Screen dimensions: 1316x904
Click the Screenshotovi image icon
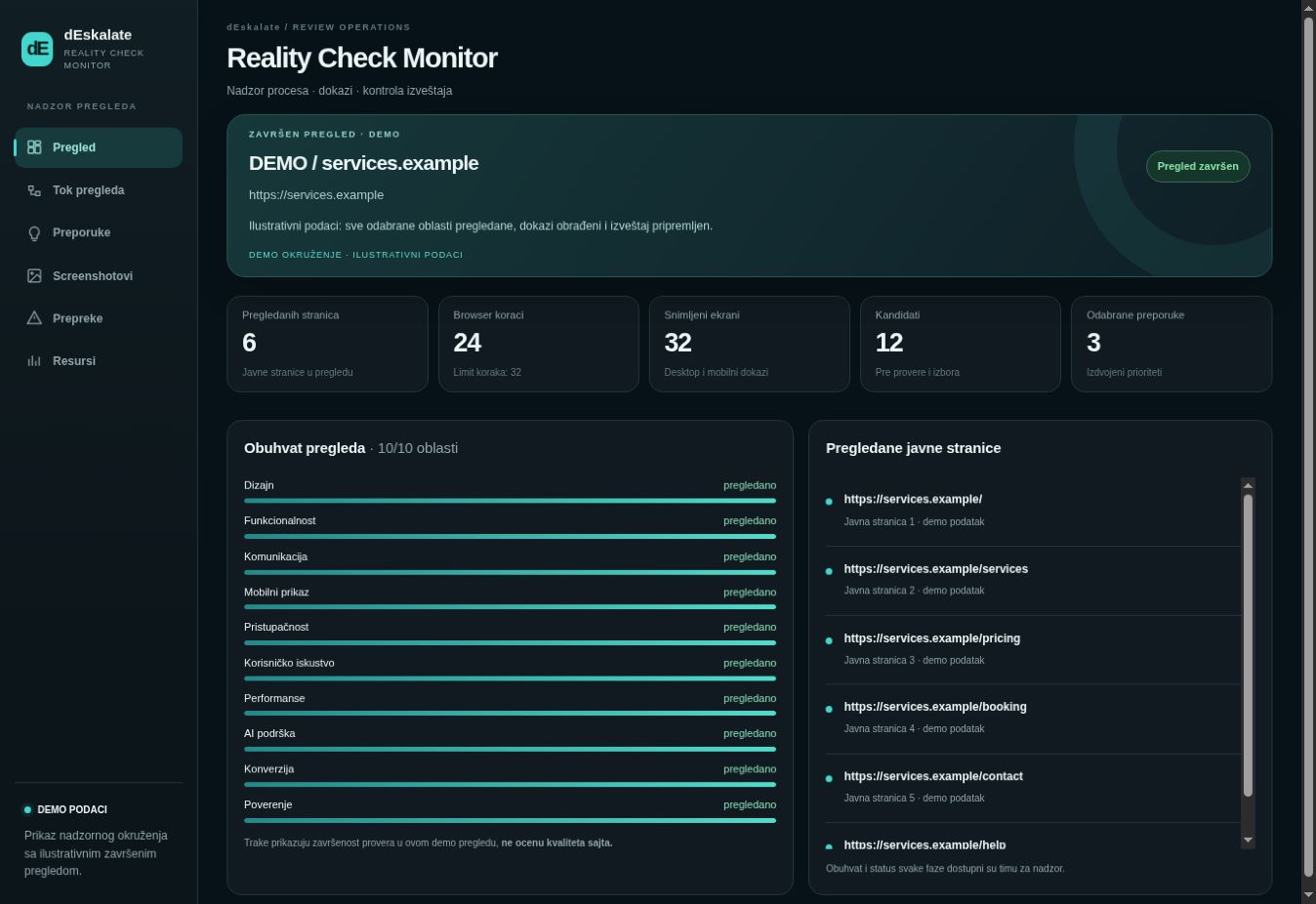click(34, 276)
